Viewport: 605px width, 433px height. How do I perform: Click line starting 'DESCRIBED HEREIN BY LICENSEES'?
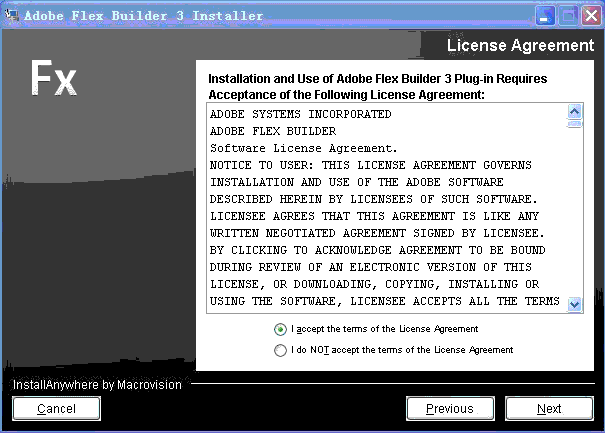click(373, 199)
